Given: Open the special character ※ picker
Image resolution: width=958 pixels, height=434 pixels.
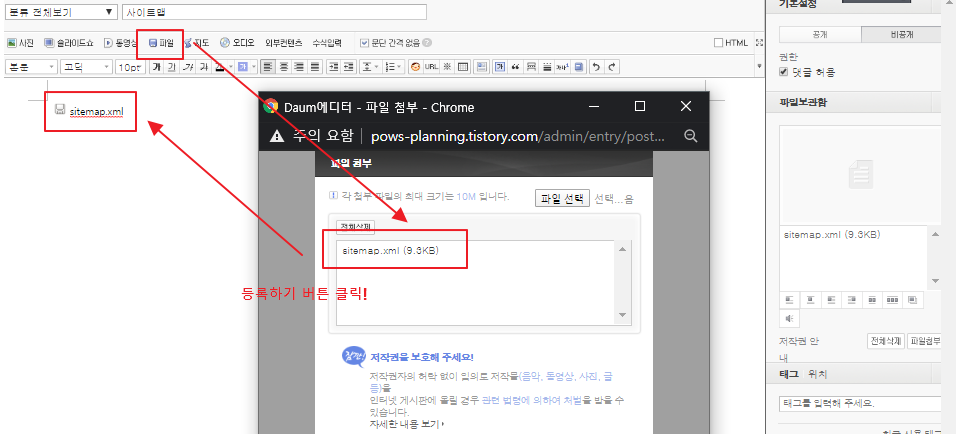Looking at the screenshot, I should pyautogui.click(x=447, y=67).
